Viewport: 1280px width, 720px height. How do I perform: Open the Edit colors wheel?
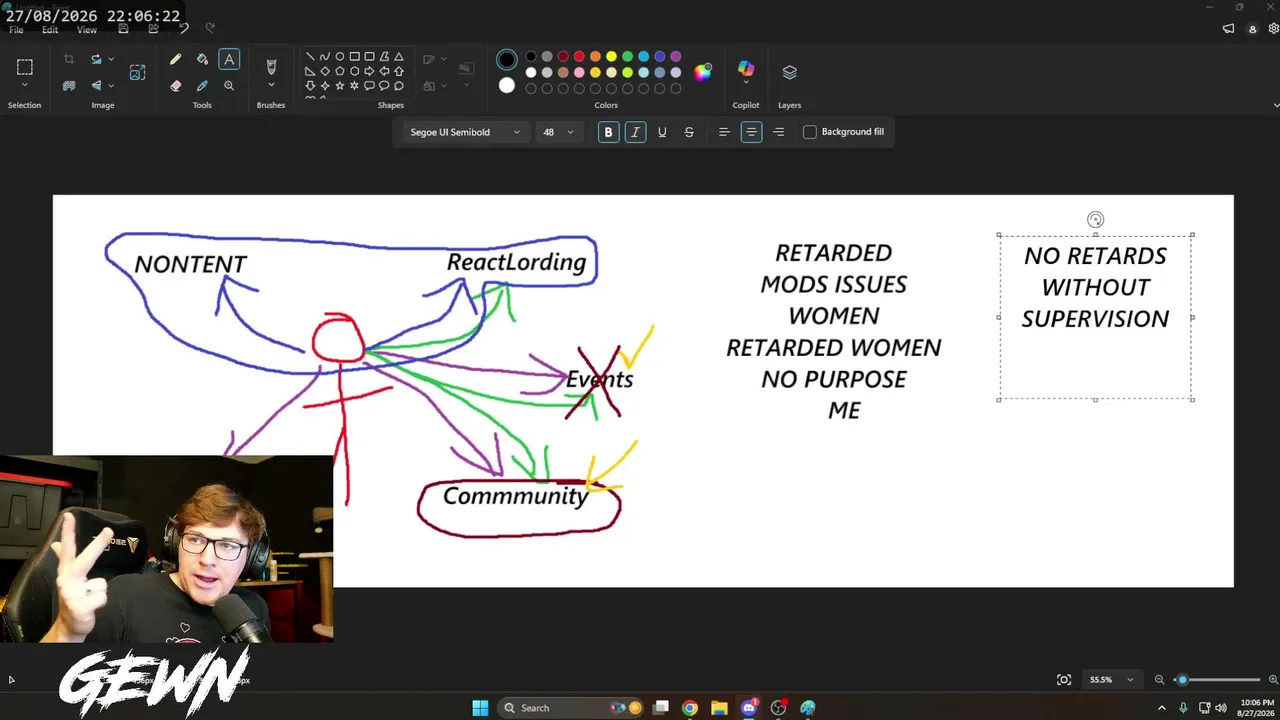703,72
